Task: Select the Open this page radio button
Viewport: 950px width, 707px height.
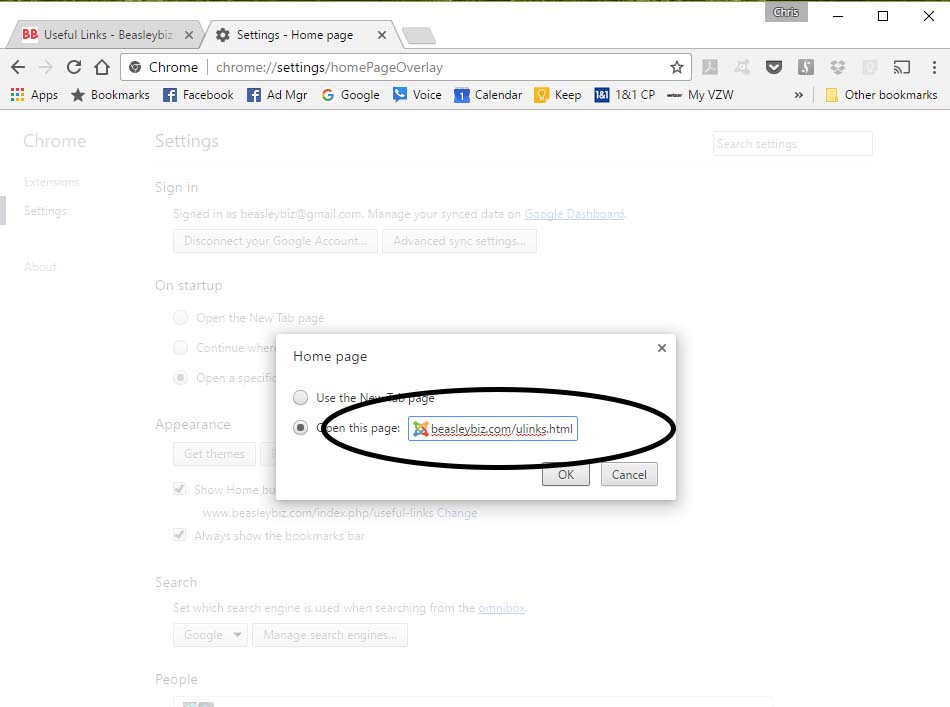Action: (x=300, y=427)
